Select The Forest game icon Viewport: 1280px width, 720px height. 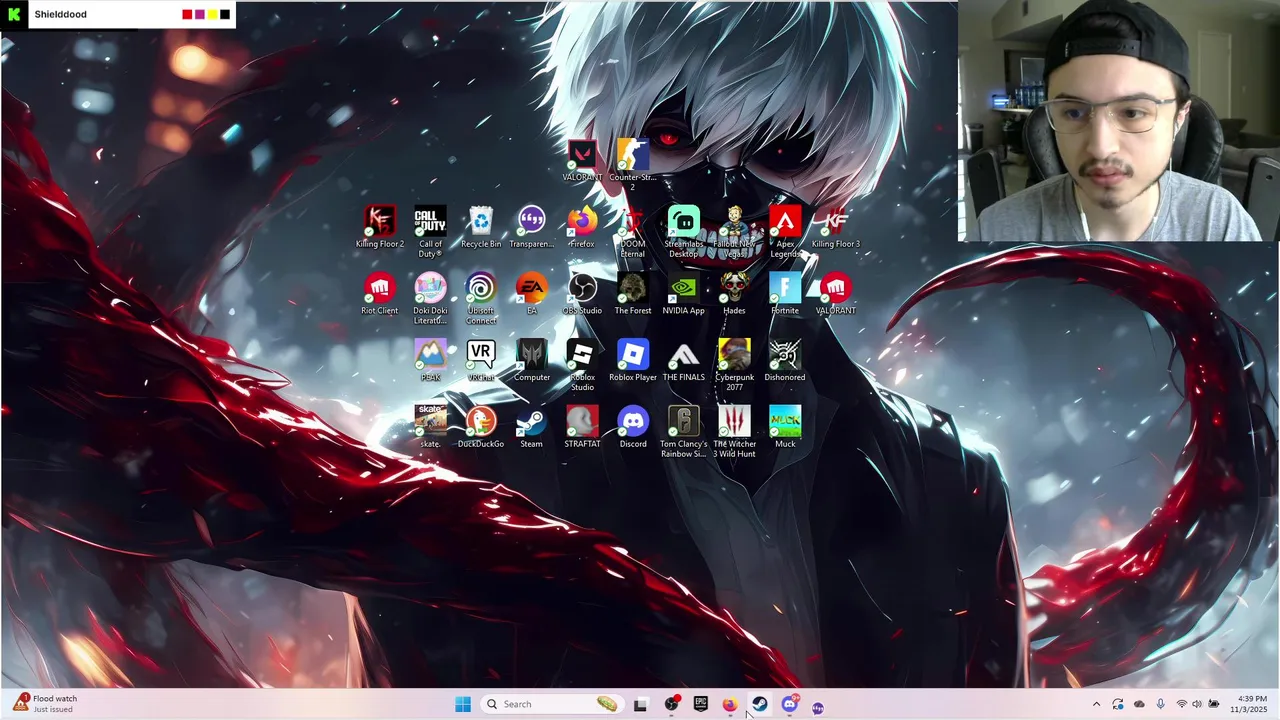[633, 295]
